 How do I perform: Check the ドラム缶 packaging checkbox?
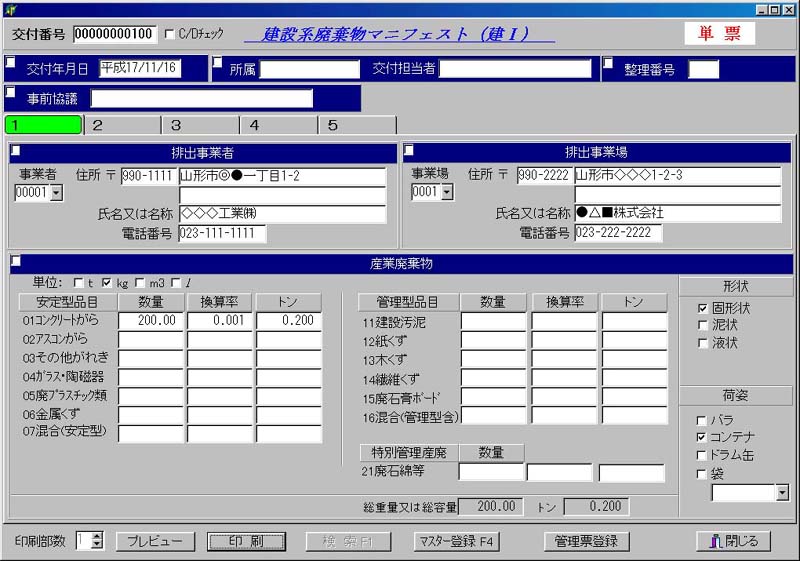[702, 455]
